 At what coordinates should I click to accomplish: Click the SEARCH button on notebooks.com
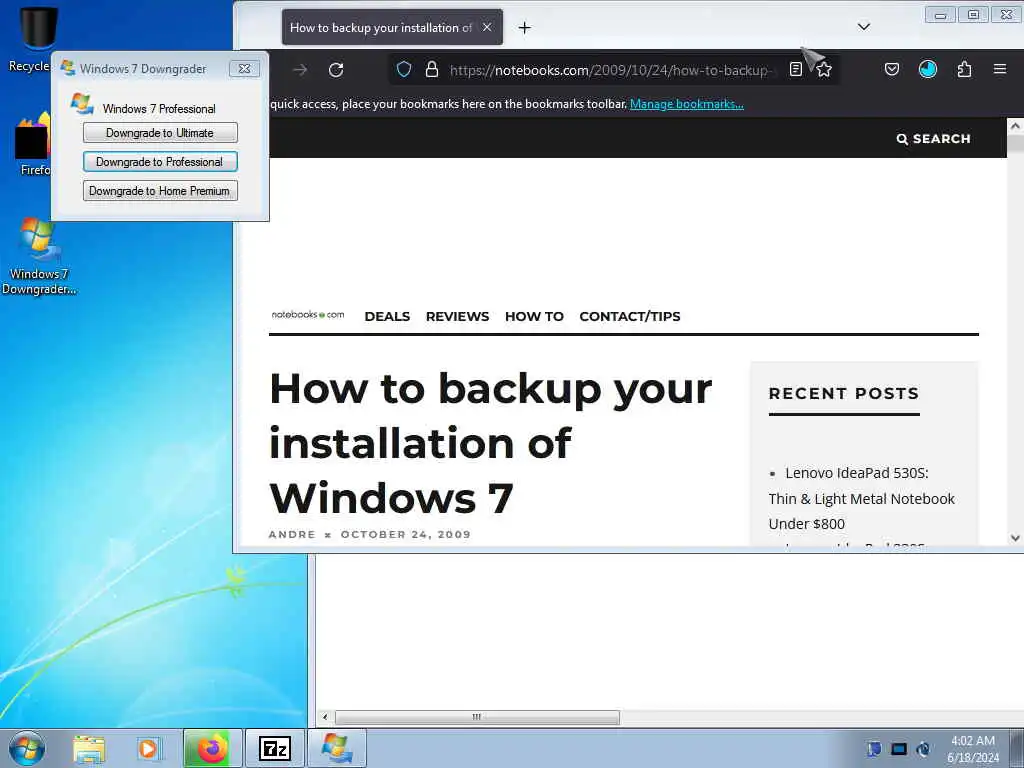pos(933,138)
